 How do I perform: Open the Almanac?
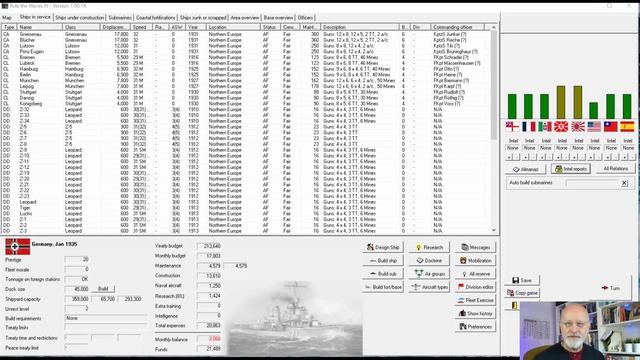525,169
